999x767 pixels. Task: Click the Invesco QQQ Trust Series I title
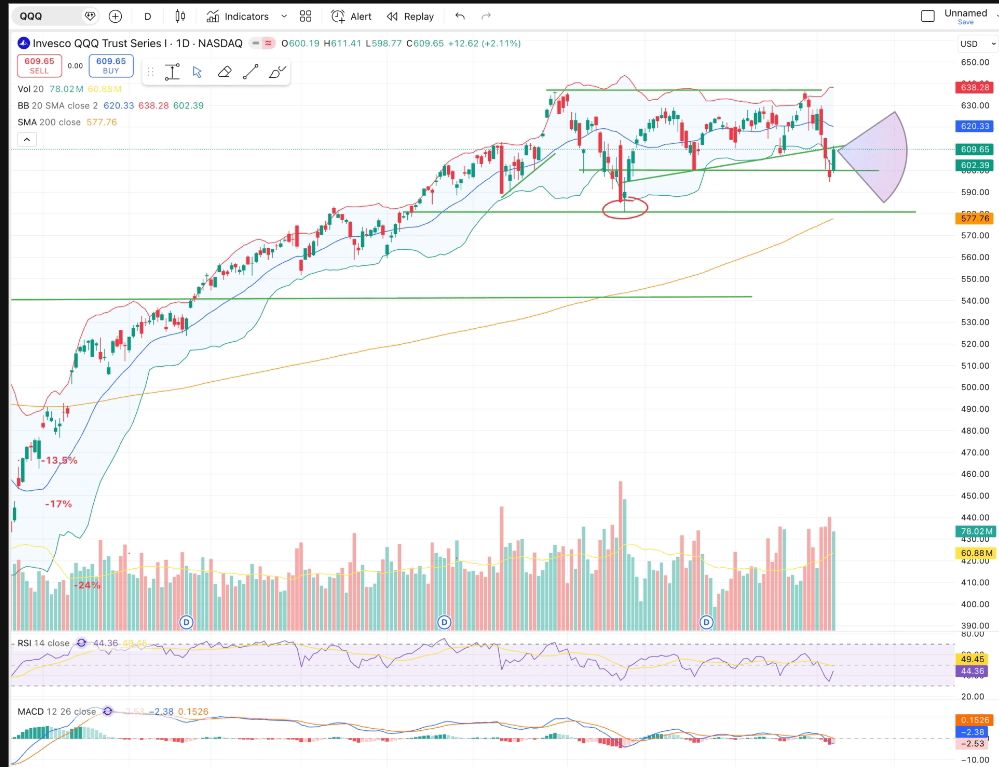click(x=99, y=43)
